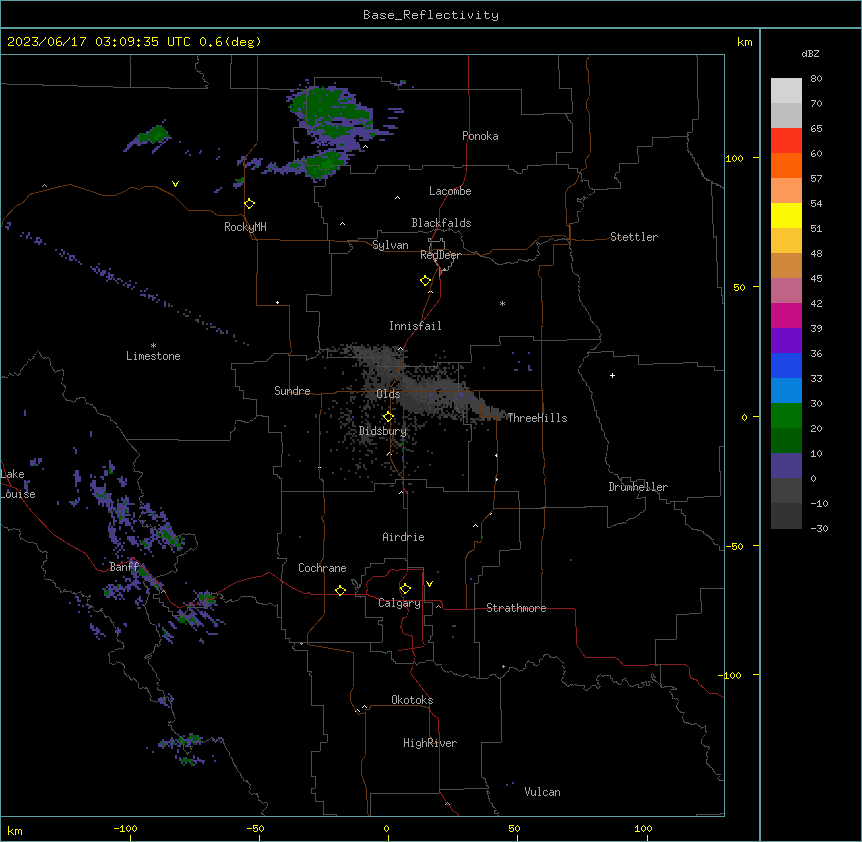Pick the orange 60-57 dBZ legend swatch
Image resolution: width=862 pixels, height=842 pixels.
(x=786, y=165)
